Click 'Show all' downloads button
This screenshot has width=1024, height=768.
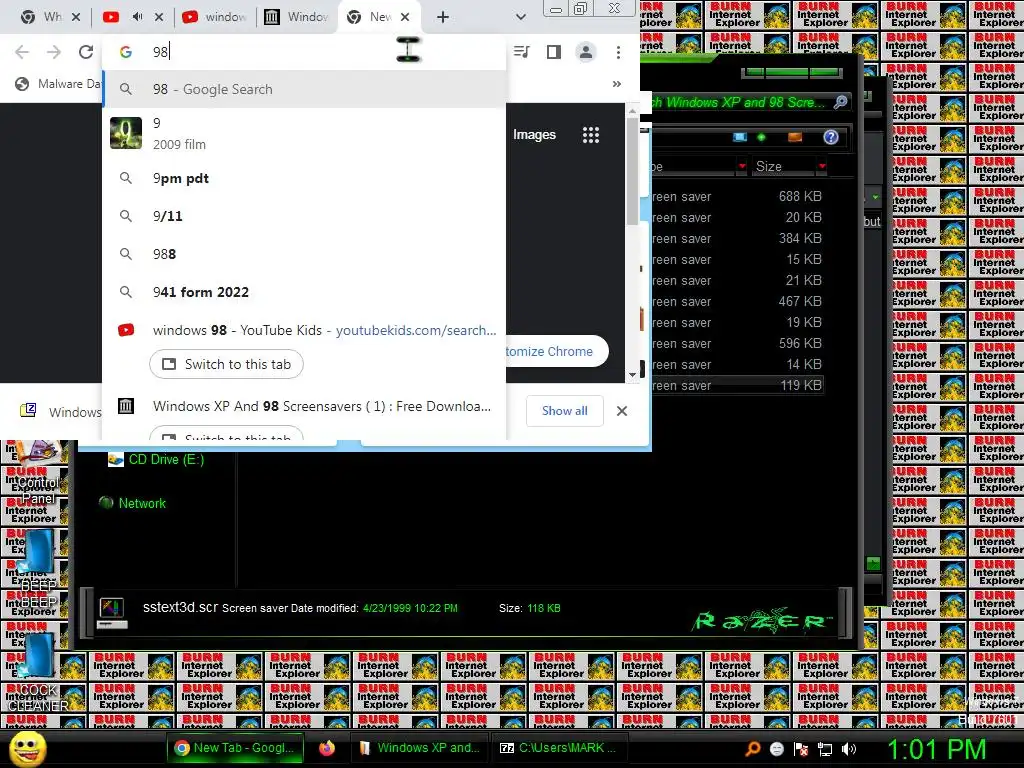click(x=565, y=411)
